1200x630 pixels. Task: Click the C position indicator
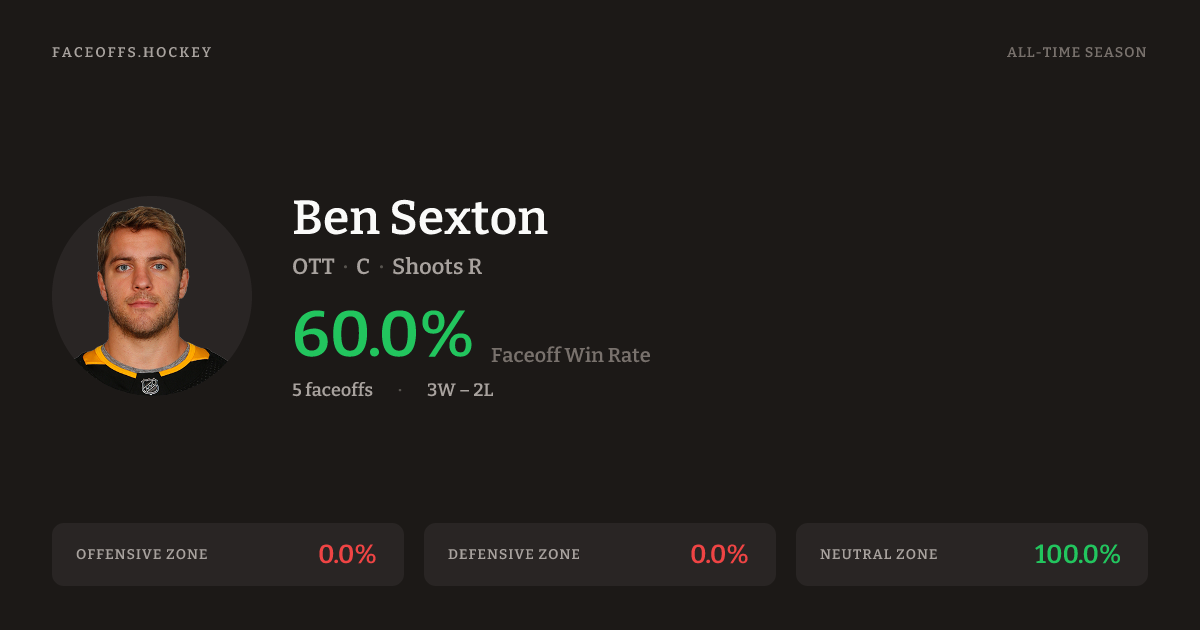[x=363, y=267]
